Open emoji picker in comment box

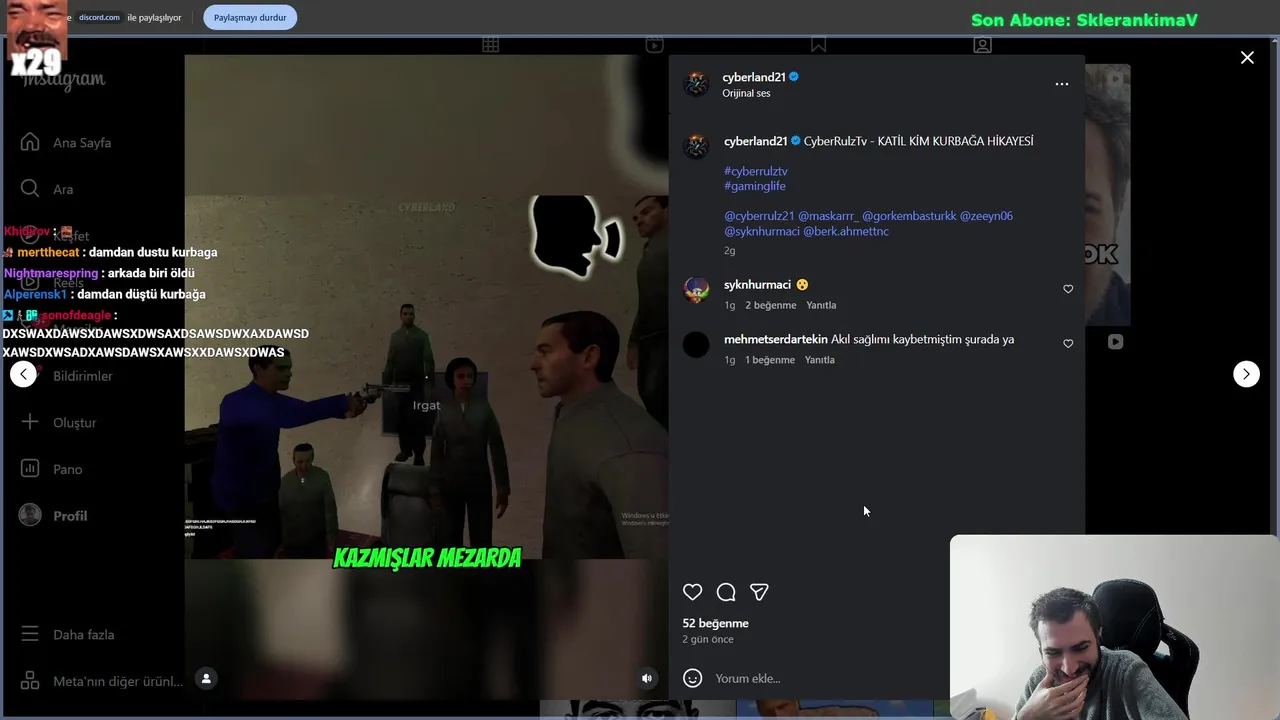[x=692, y=678]
